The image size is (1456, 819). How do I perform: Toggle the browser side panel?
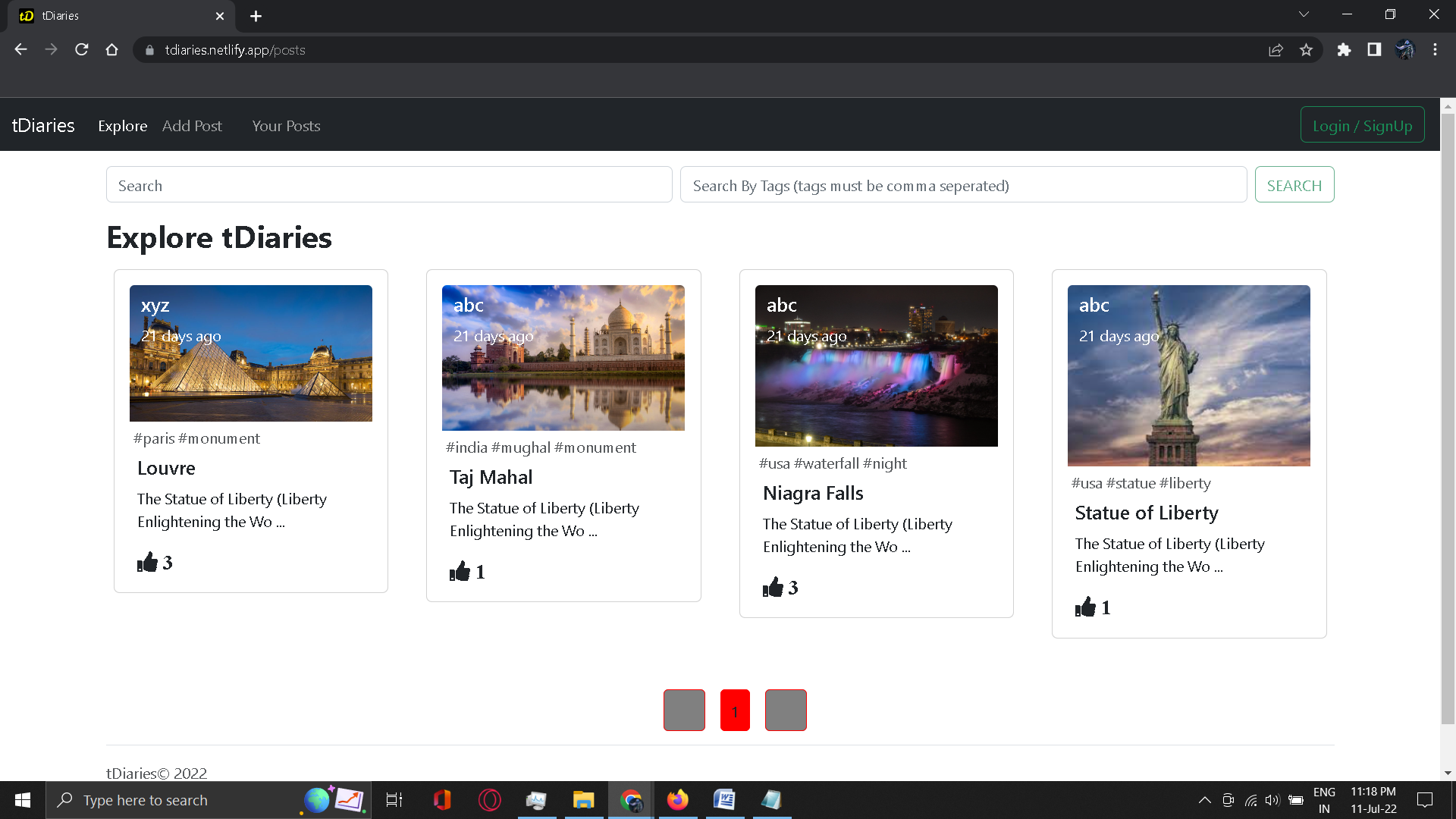1374,50
